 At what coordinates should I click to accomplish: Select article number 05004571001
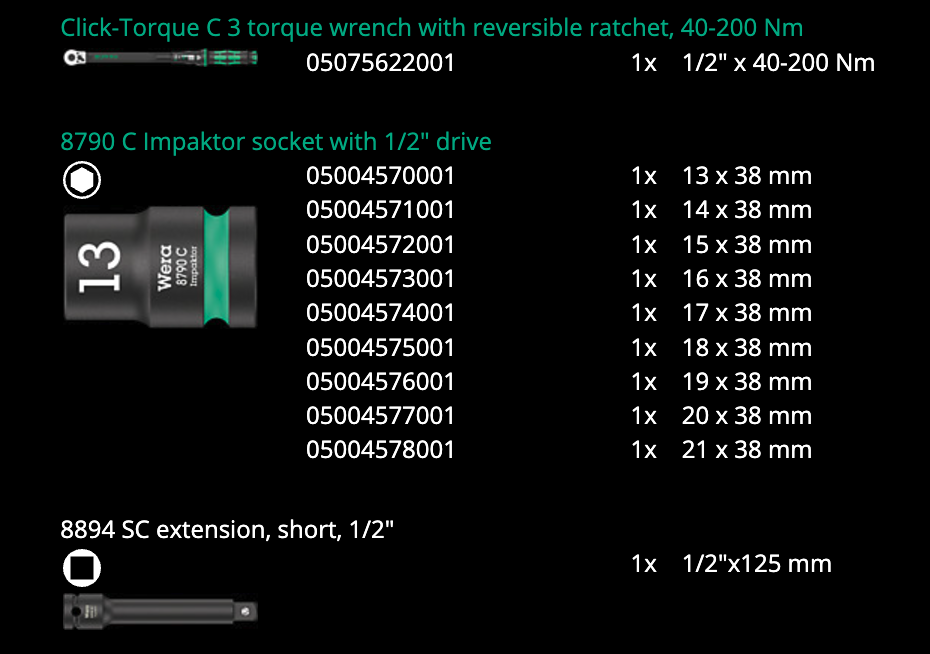click(x=380, y=210)
